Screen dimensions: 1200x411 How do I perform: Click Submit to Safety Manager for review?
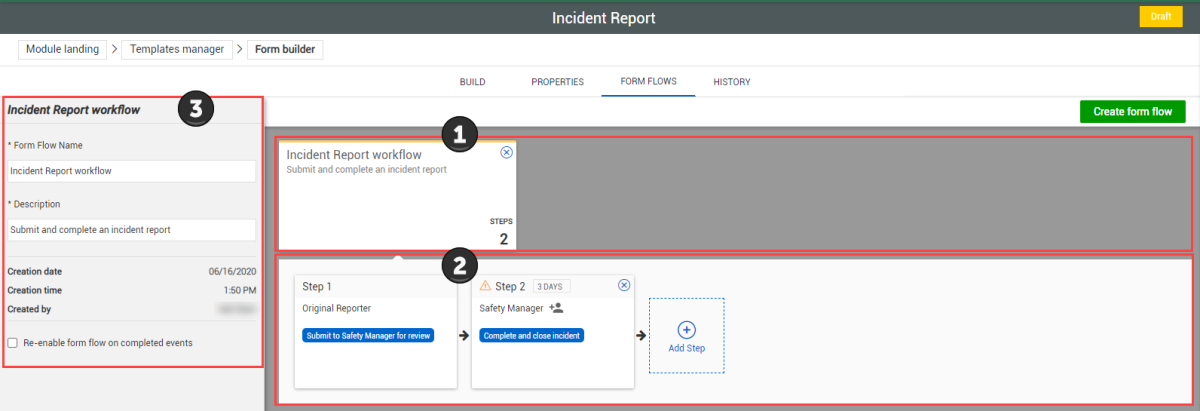coord(368,336)
